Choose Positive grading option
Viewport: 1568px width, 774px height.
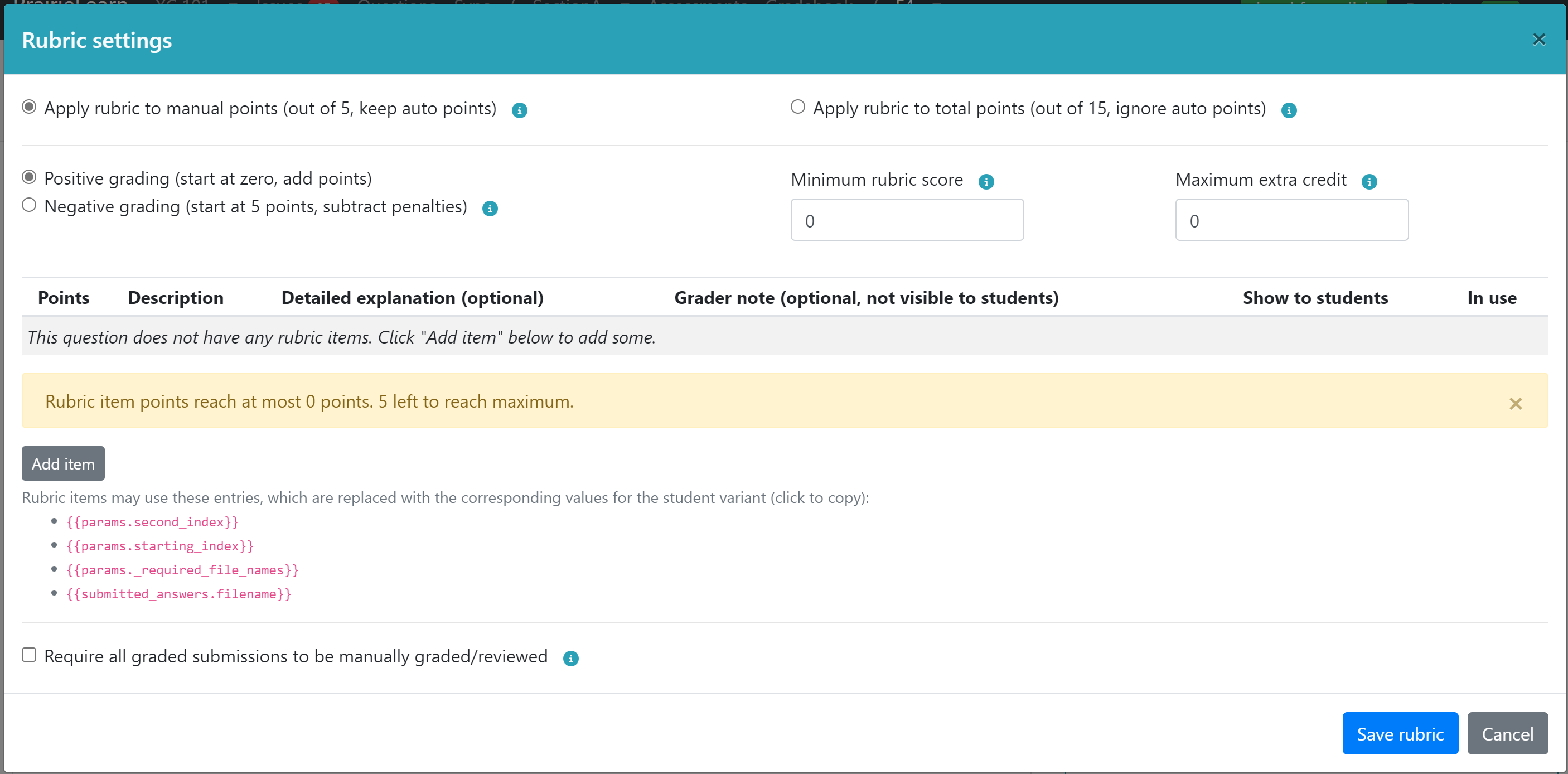pos(28,177)
